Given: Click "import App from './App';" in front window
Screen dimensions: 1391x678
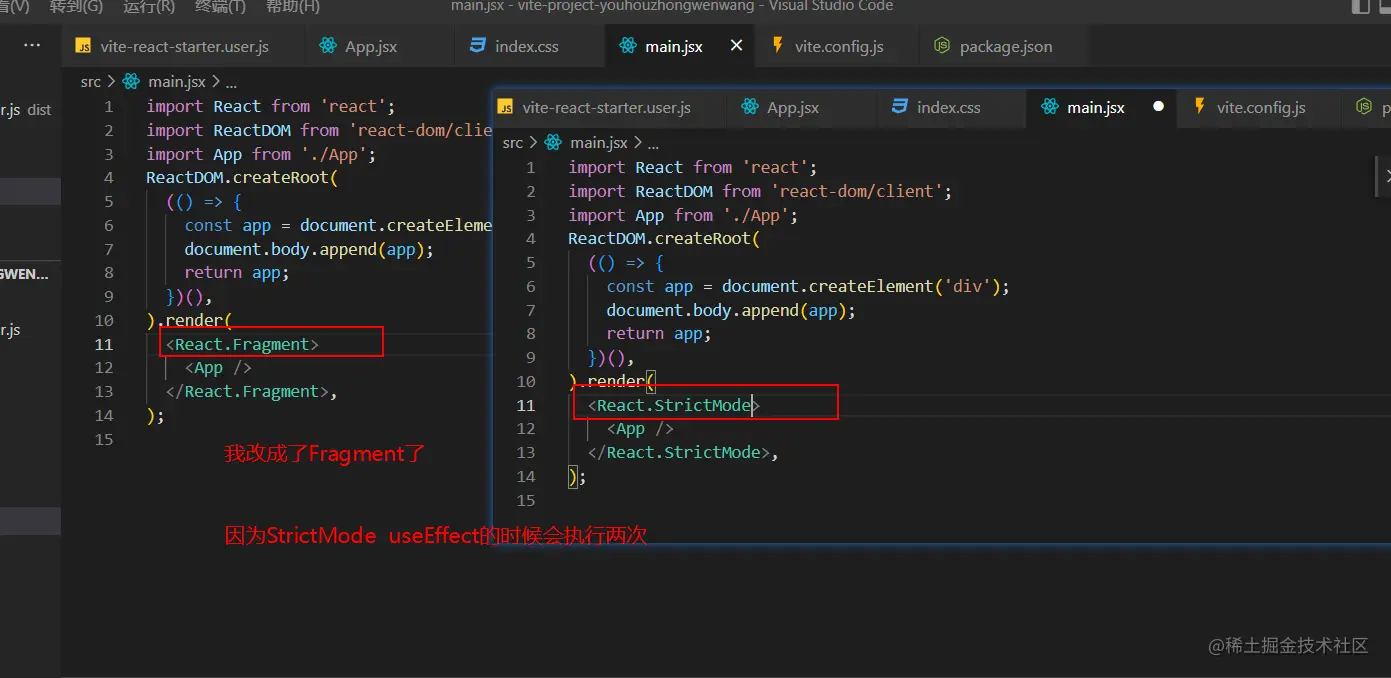Looking at the screenshot, I should click(x=683, y=215).
